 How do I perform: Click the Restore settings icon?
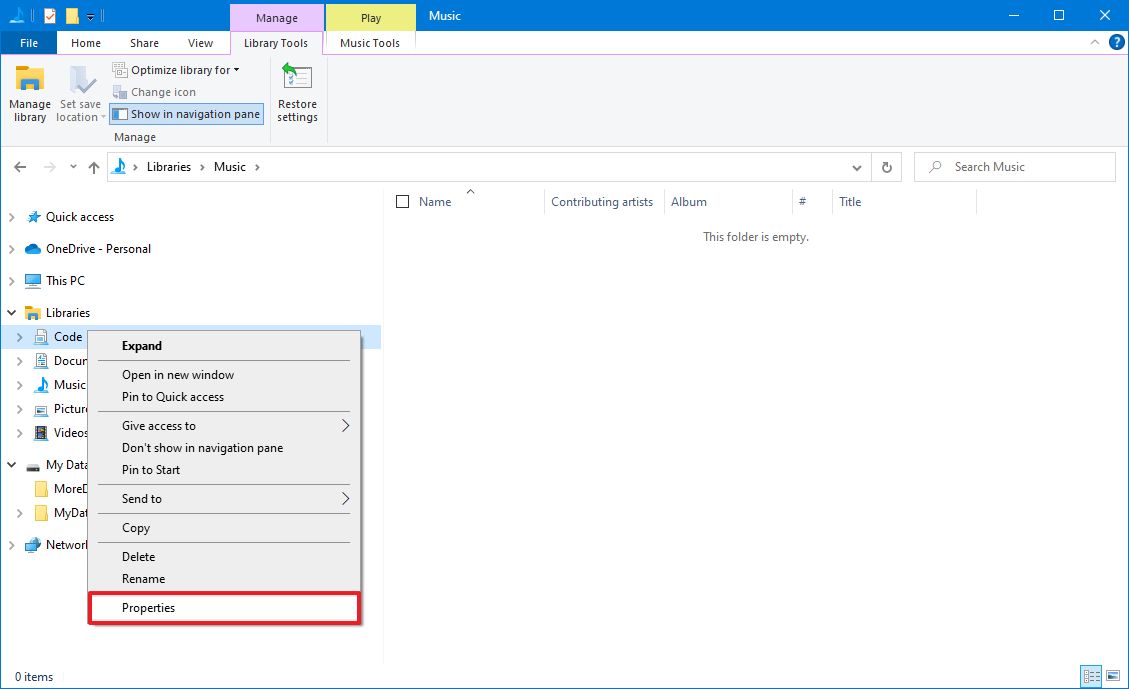tap(297, 78)
